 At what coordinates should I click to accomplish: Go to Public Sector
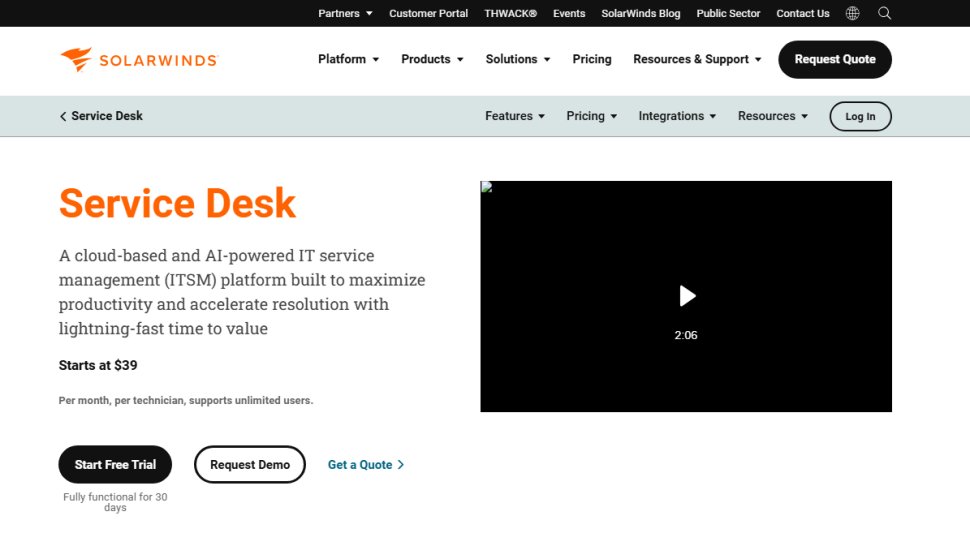pos(728,13)
